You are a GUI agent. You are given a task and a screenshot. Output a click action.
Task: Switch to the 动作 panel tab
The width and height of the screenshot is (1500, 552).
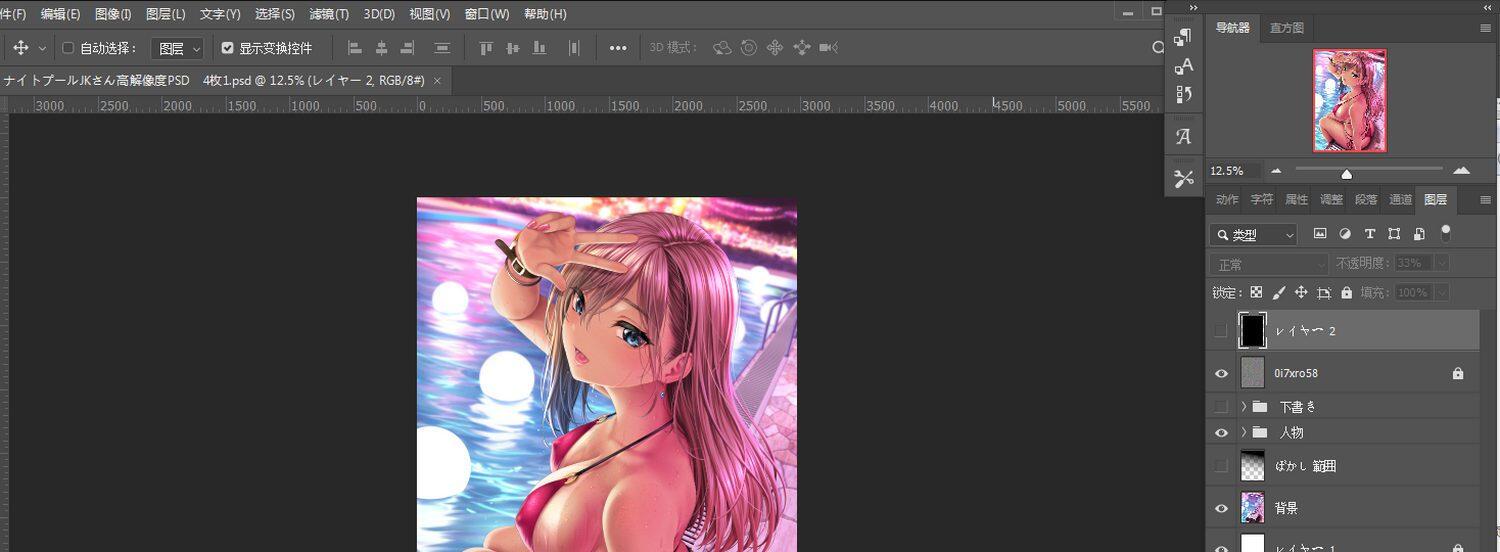(1227, 200)
